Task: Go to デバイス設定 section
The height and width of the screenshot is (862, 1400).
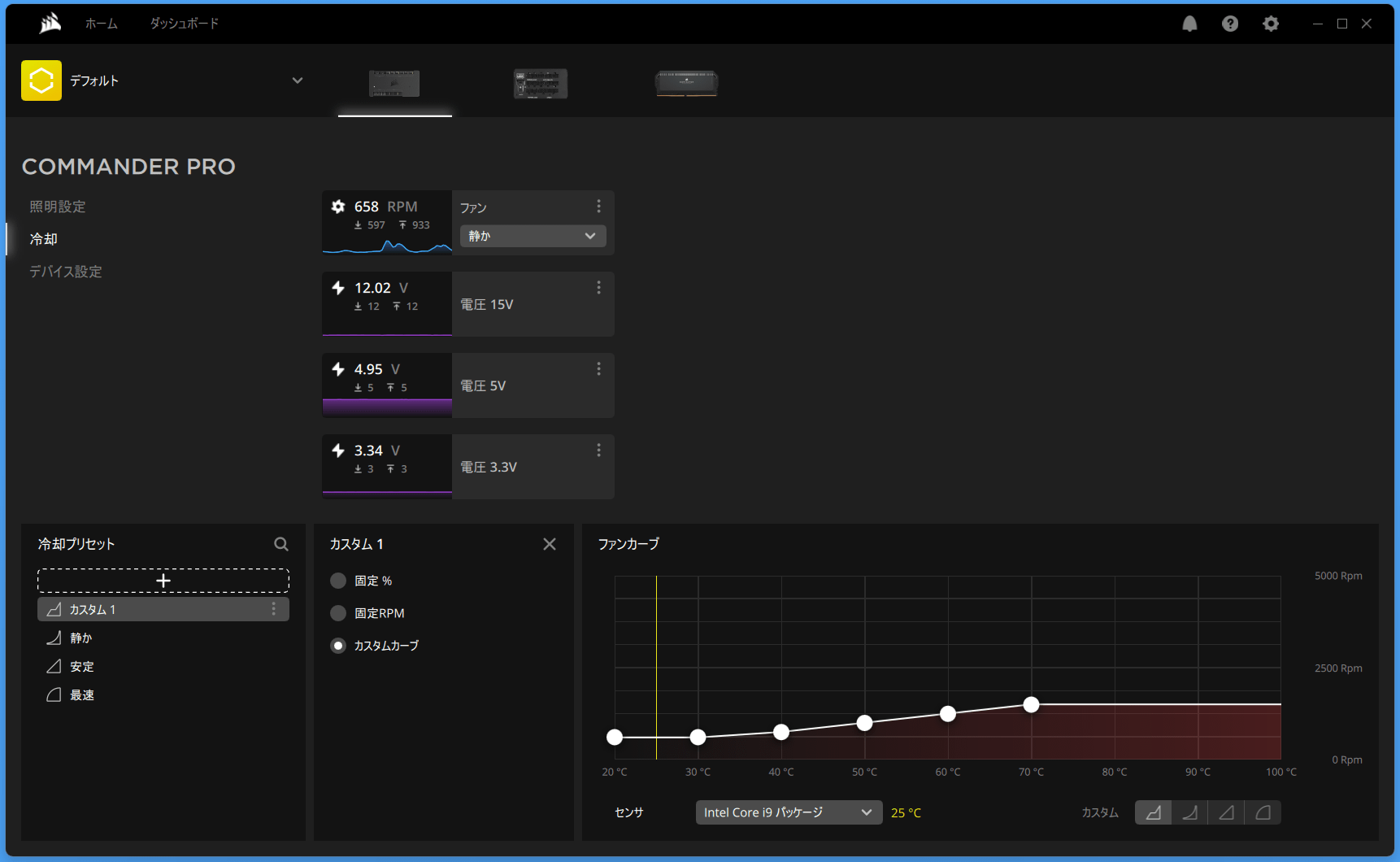Action: tap(66, 272)
